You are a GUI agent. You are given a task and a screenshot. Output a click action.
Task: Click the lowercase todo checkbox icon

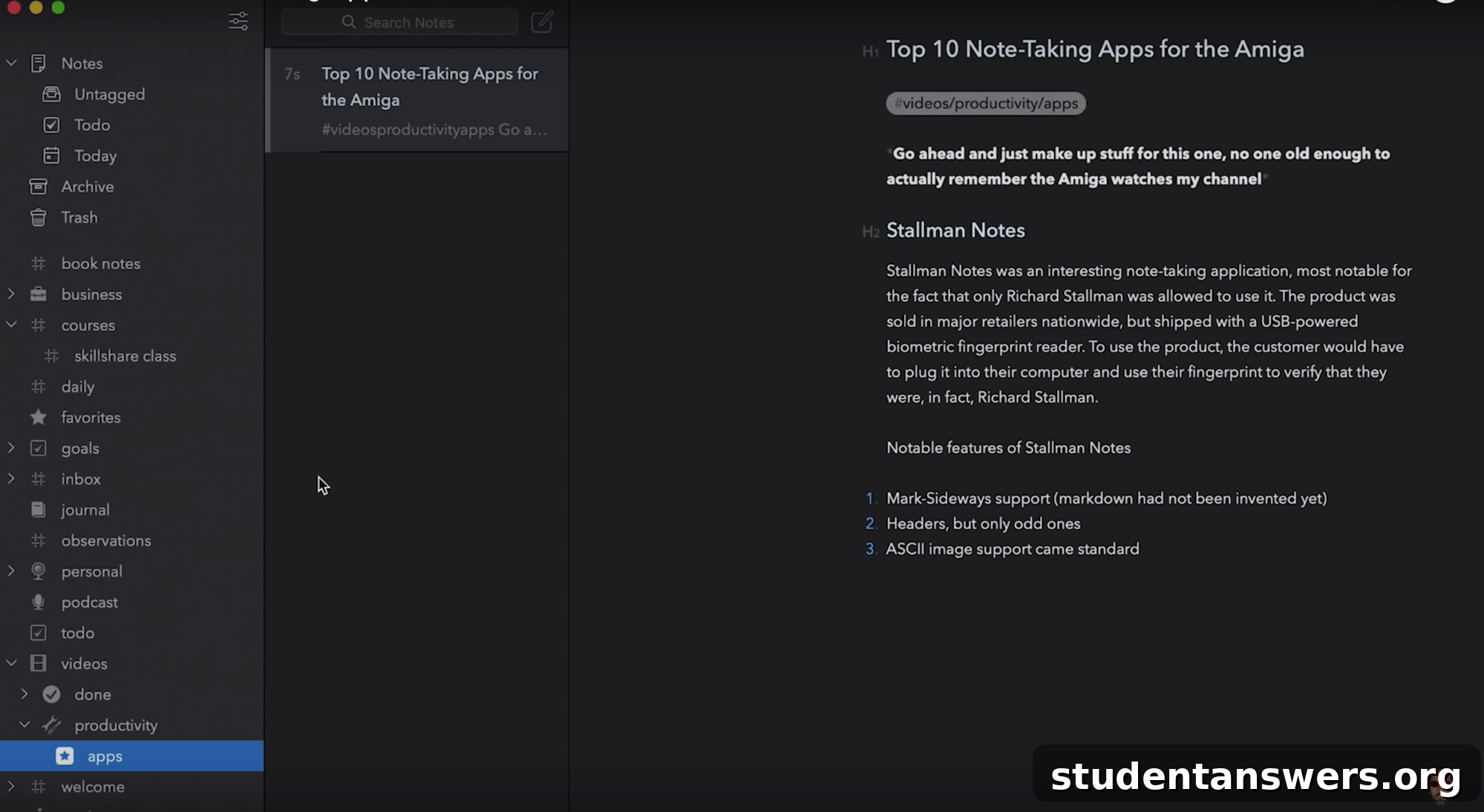[38, 633]
